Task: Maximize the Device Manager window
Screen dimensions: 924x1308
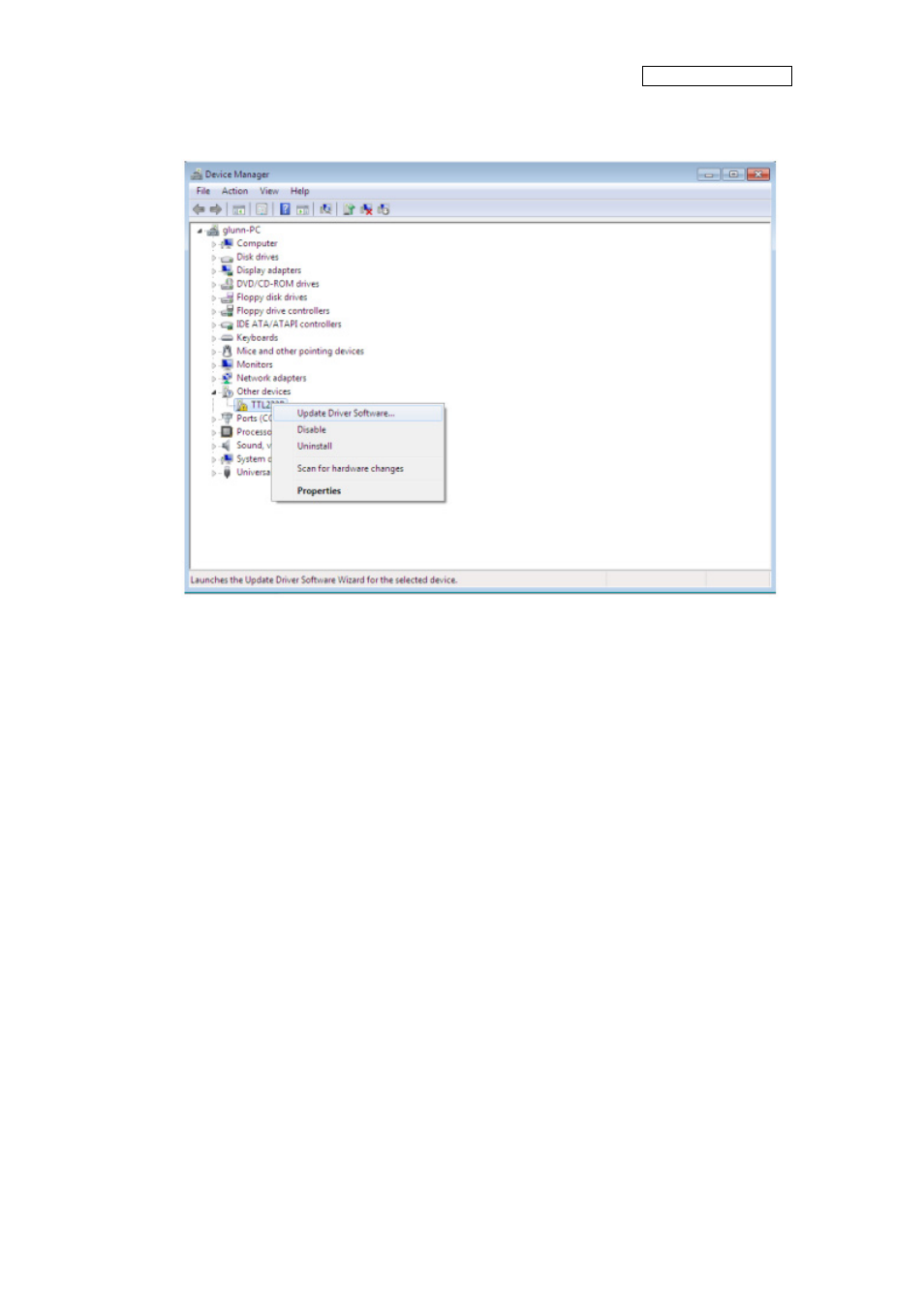Action: coord(734,174)
